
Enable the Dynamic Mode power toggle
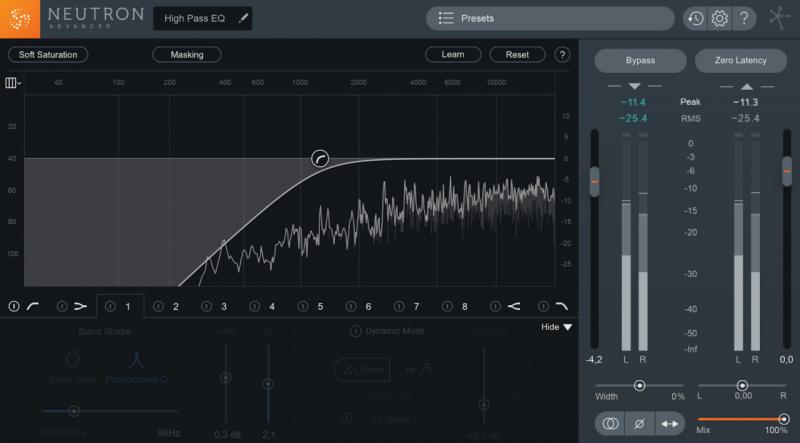coord(356,331)
